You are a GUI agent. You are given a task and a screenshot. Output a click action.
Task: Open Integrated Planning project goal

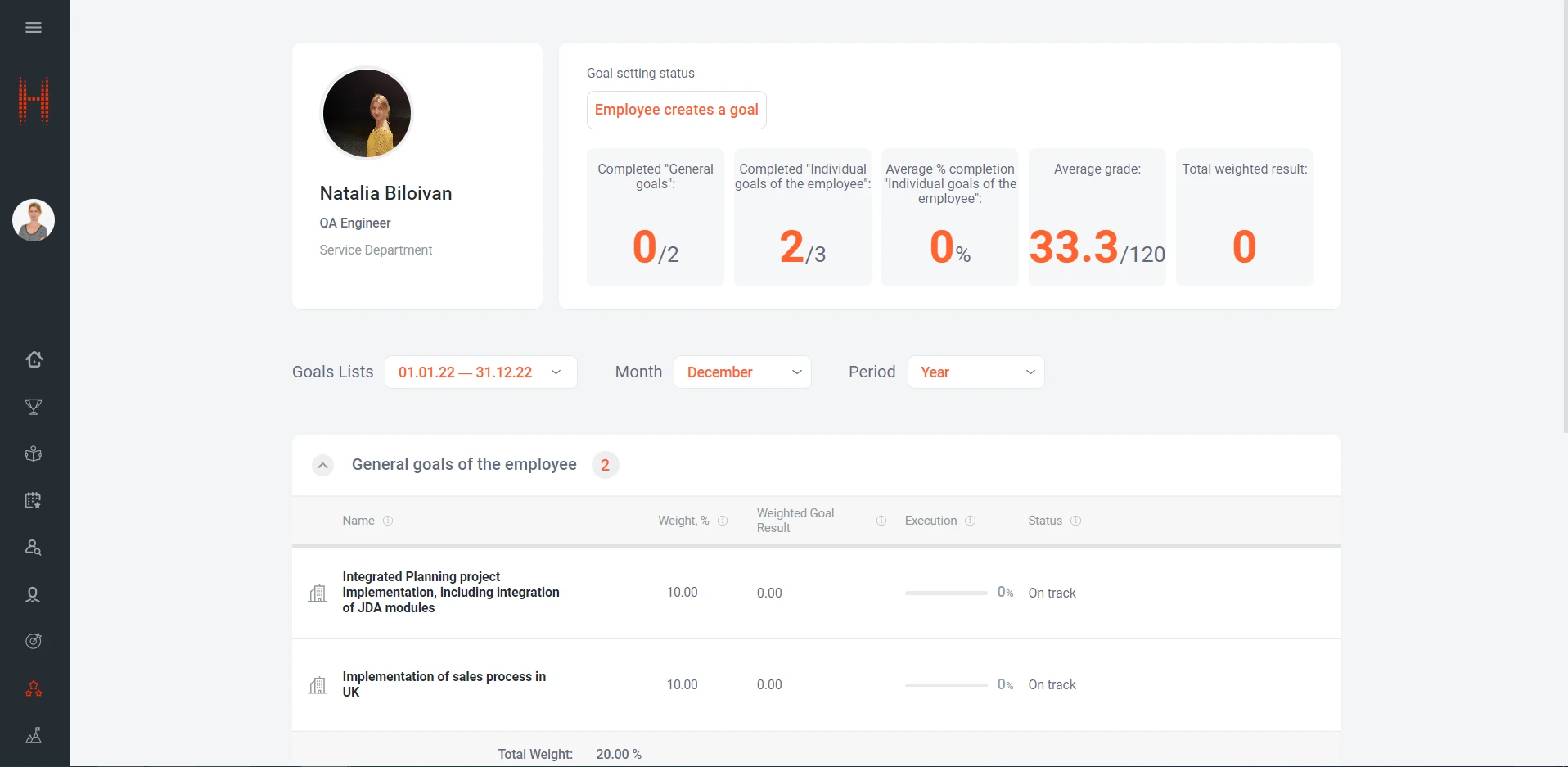pyautogui.click(x=450, y=593)
